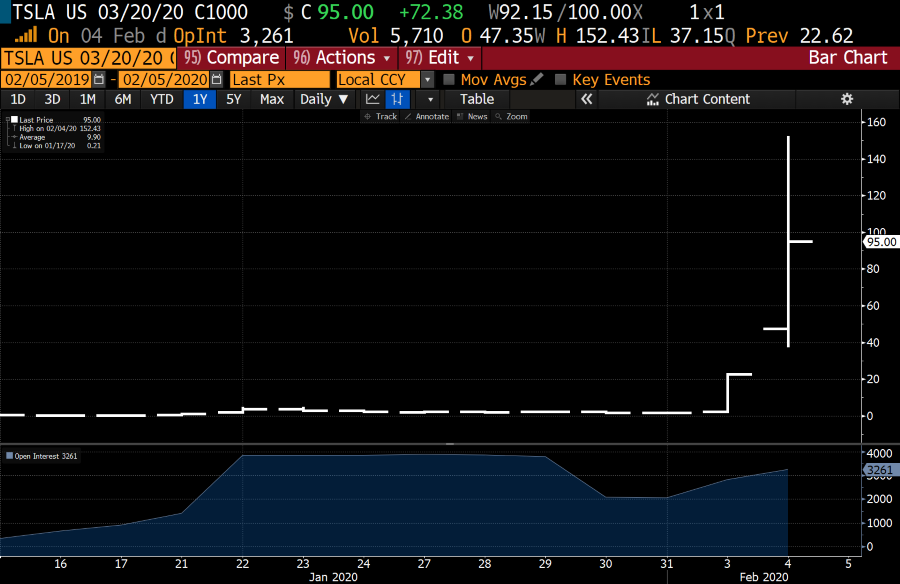Activate the Track crosshair tool

click(x=381, y=117)
